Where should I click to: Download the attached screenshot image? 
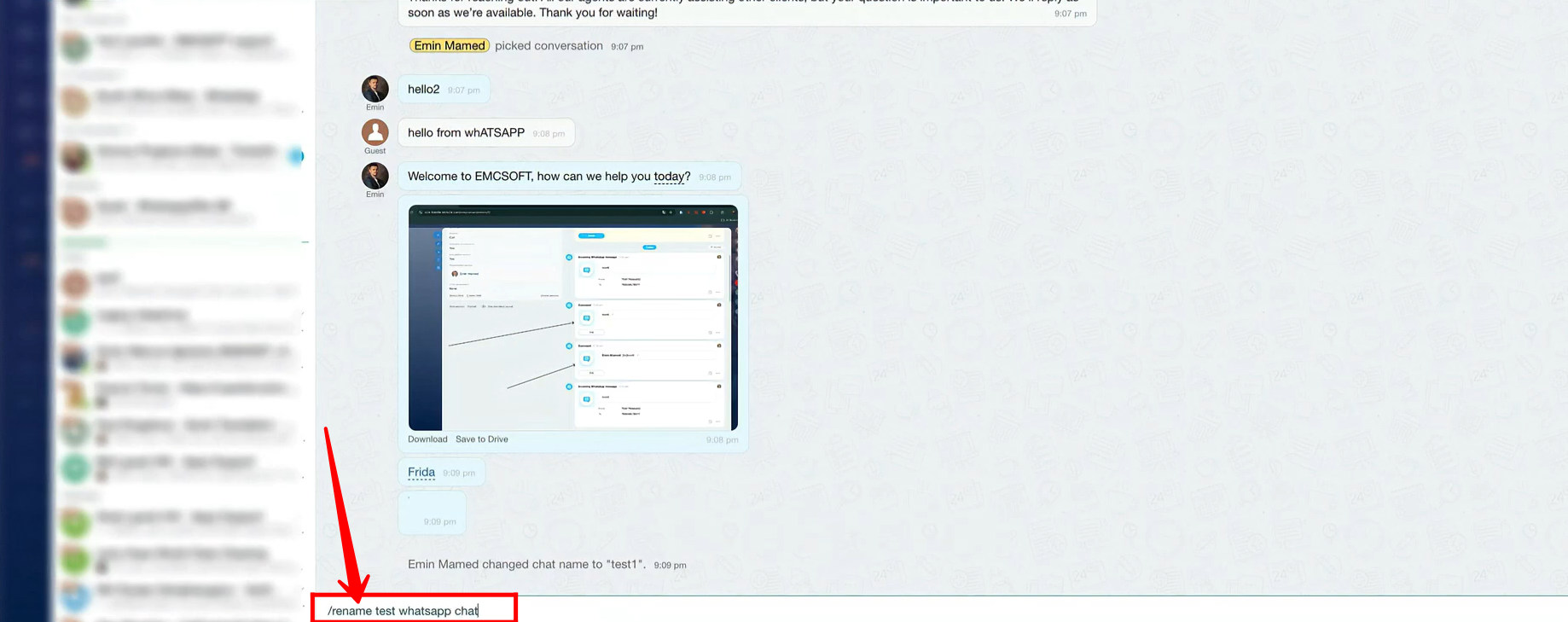click(427, 439)
